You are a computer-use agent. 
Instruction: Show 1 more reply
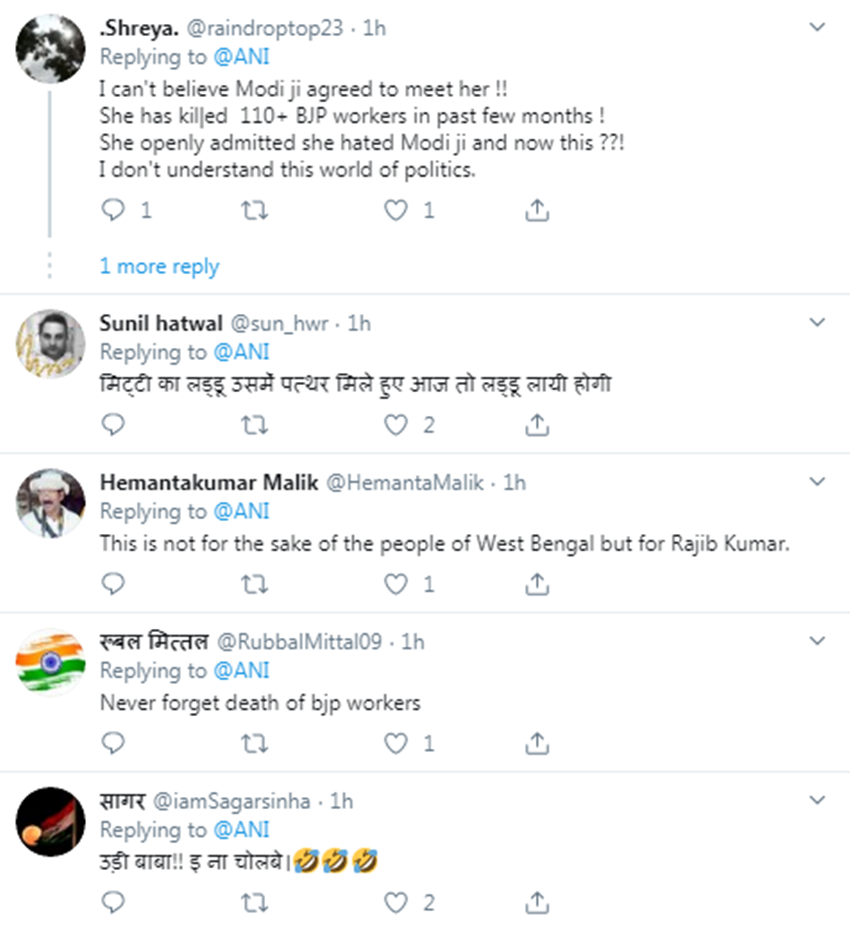click(159, 266)
